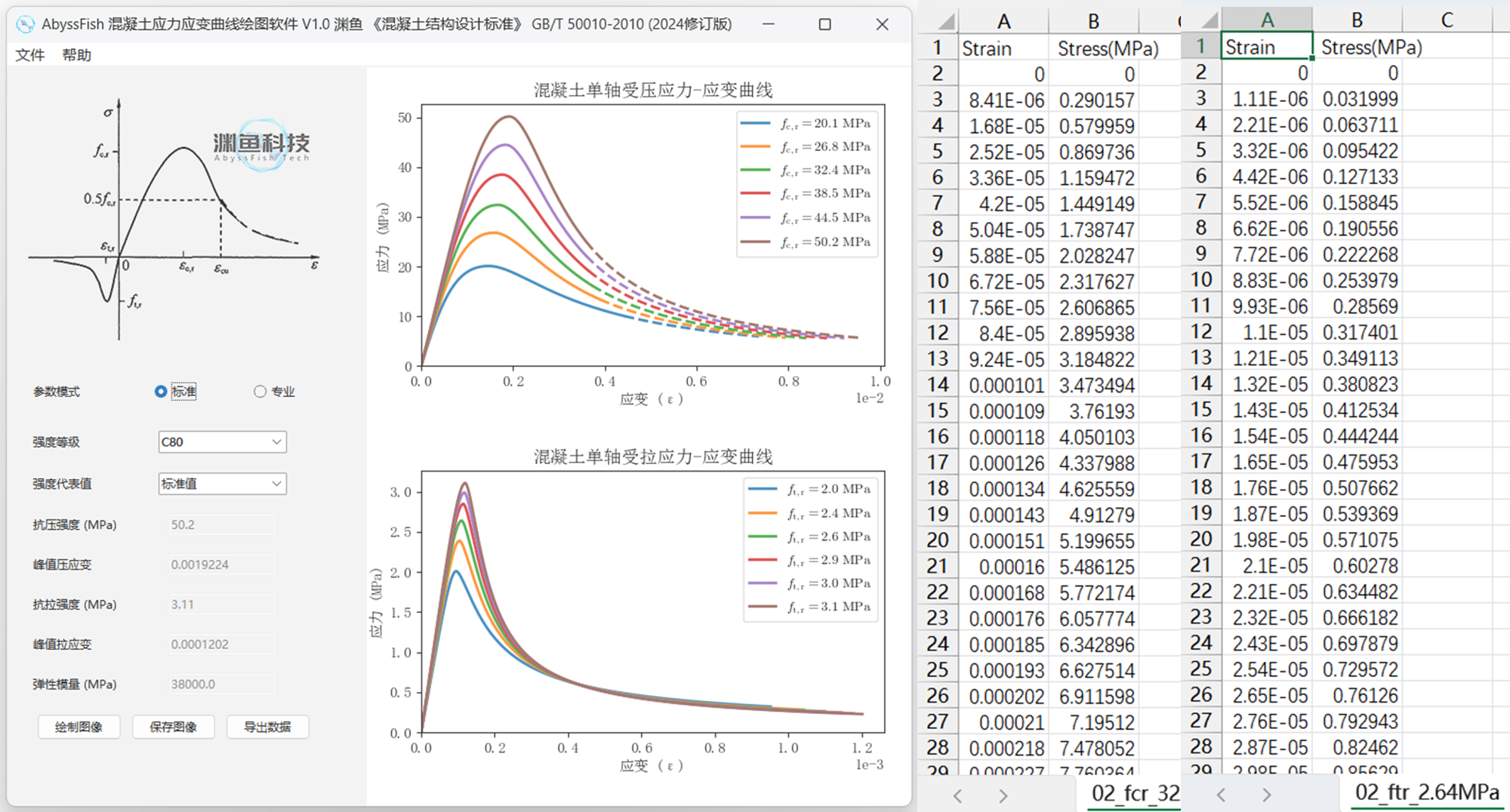The height and width of the screenshot is (812, 1510).
Task: Expand the 强度代表值 dropdown
Action: [222, 484]
